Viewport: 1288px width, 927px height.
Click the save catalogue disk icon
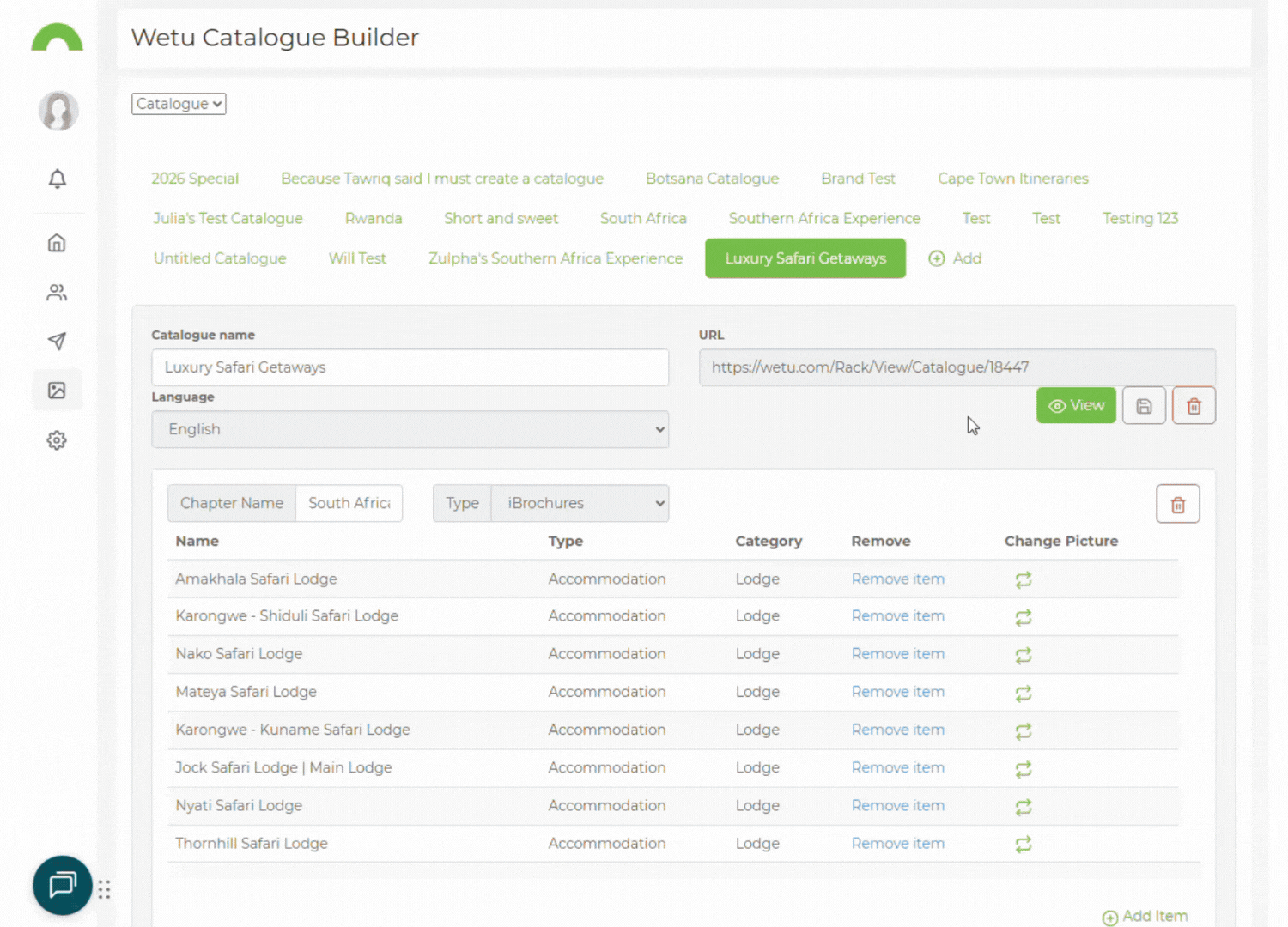pos(1144,406)
